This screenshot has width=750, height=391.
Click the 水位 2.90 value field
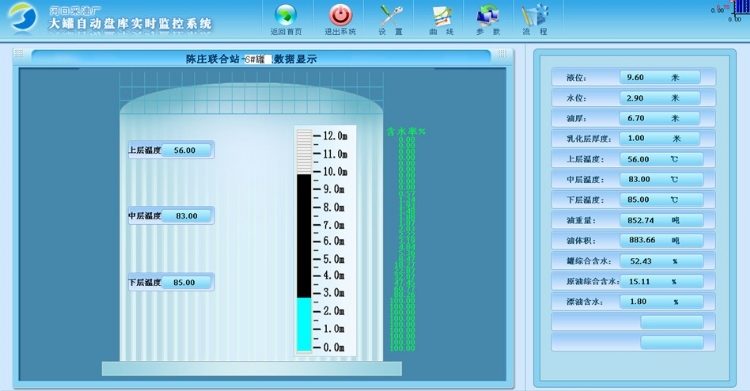click(x=660, y=98)
